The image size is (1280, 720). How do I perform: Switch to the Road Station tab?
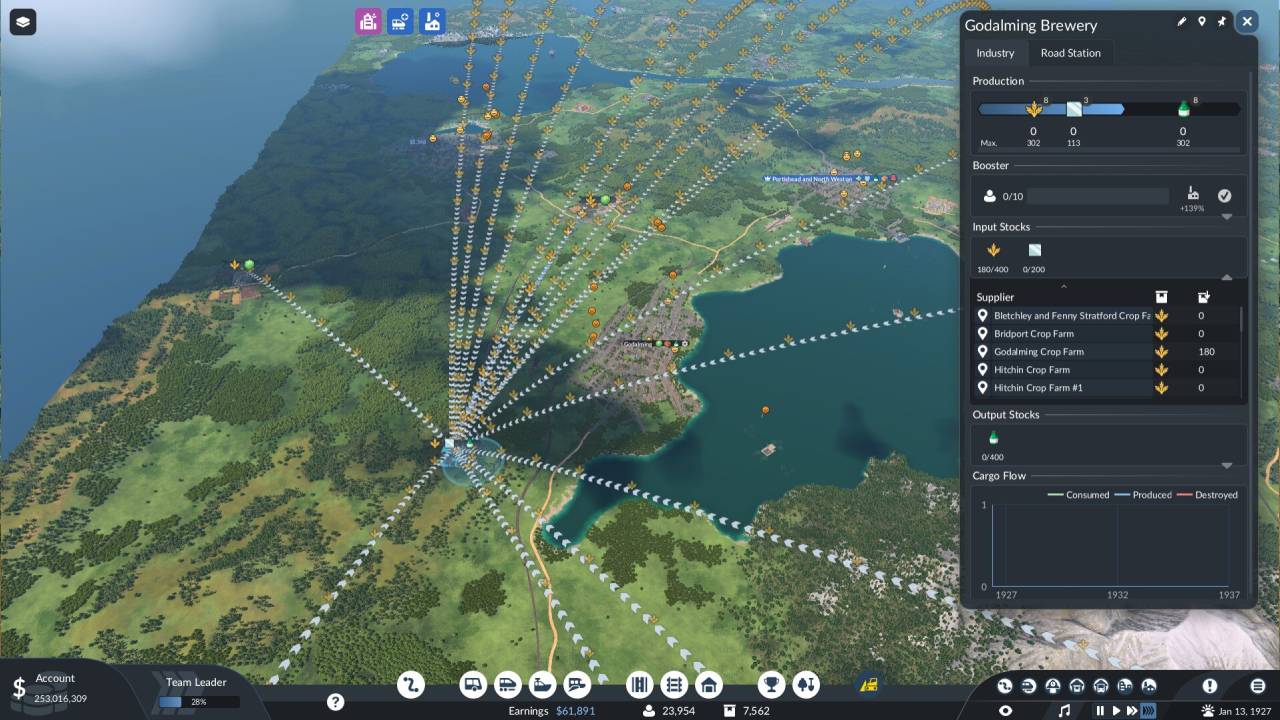point(1070,53)
